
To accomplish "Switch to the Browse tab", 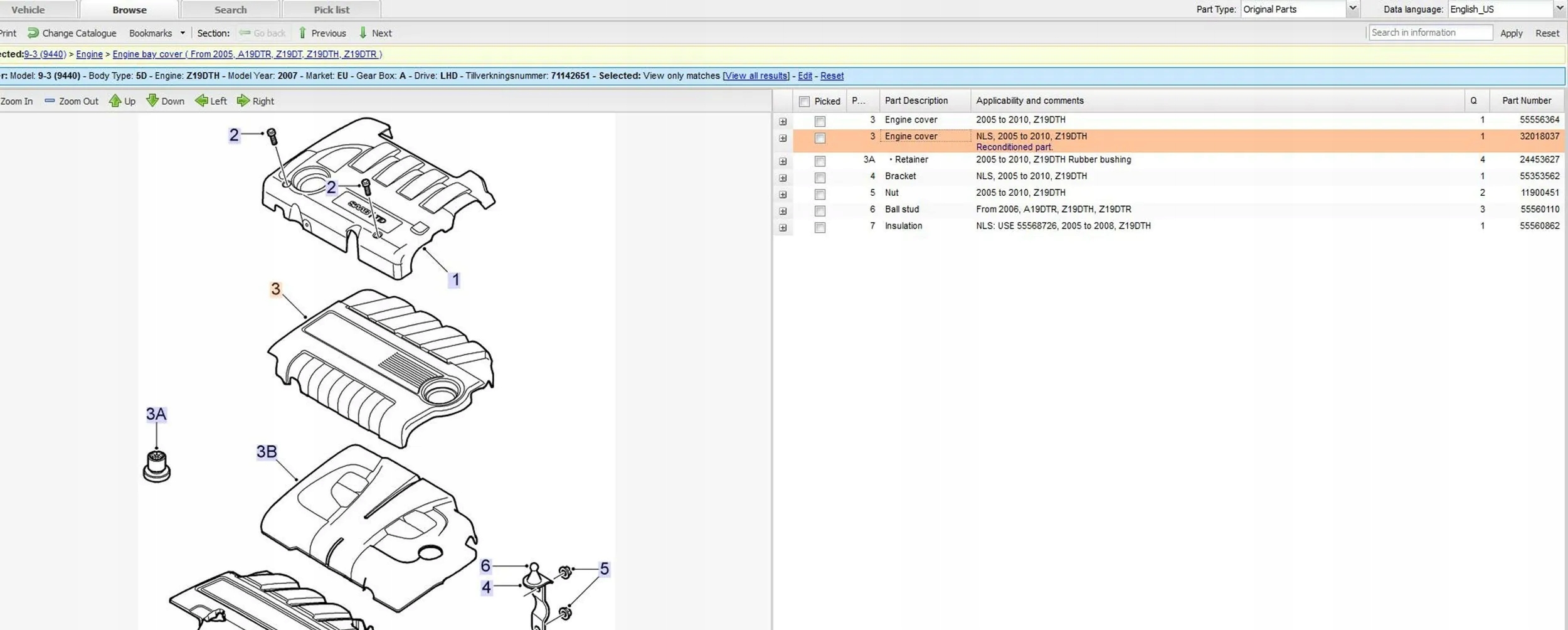I will pos(129,10).
